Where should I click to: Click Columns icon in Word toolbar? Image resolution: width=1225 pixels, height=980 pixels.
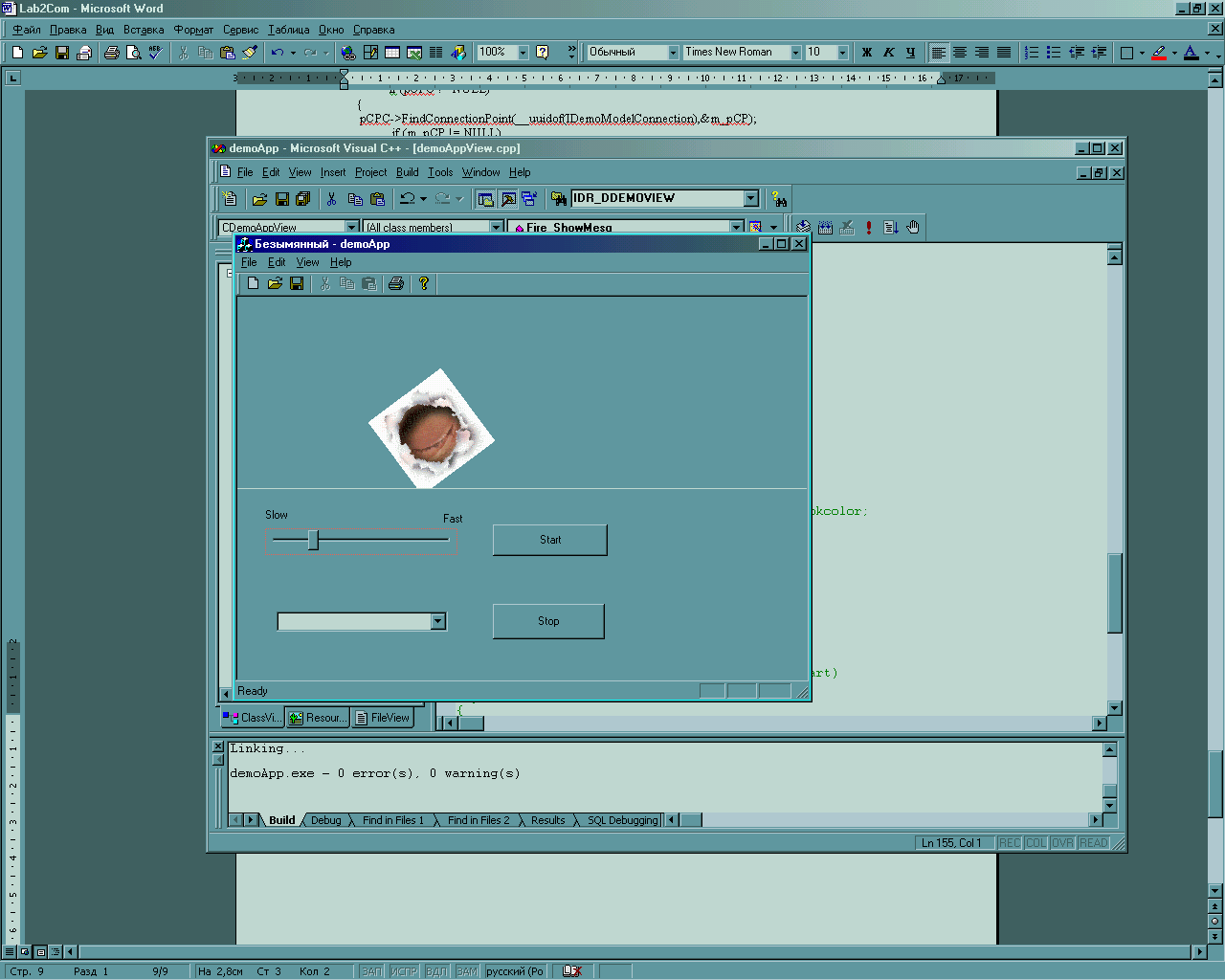tap(436, 53)
